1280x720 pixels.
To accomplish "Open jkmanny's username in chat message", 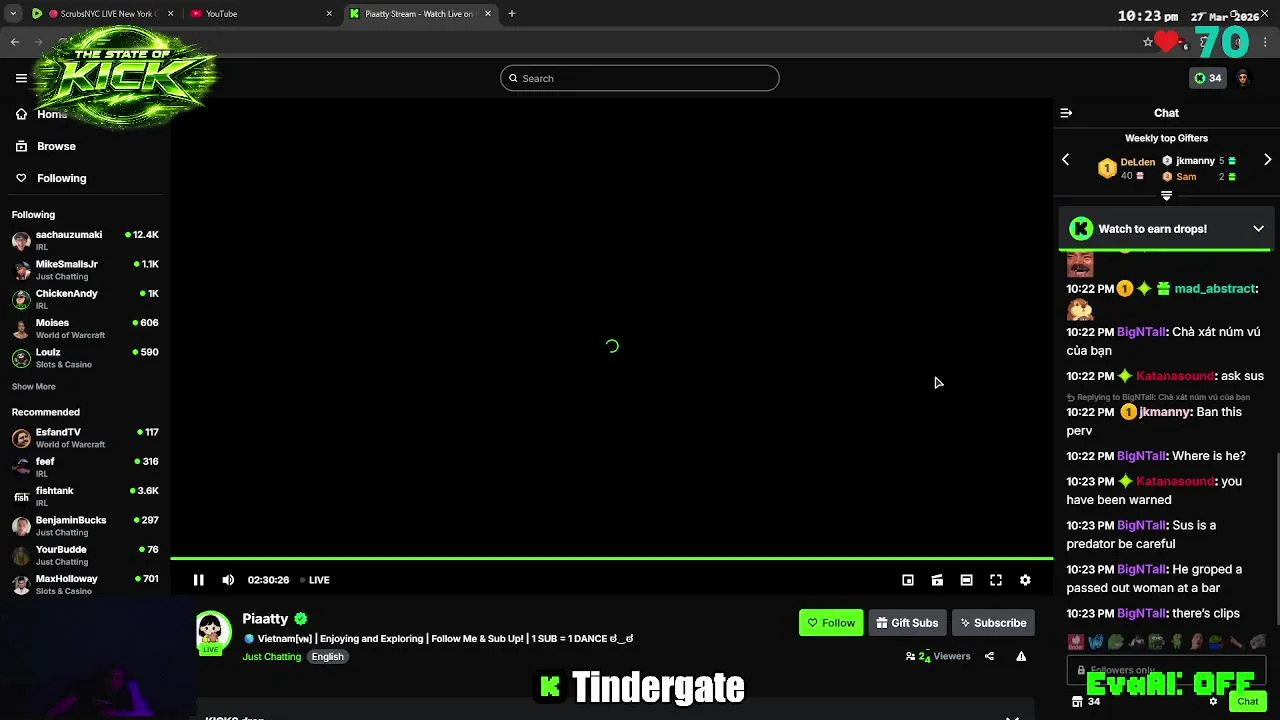I will tap(1165, 412).
